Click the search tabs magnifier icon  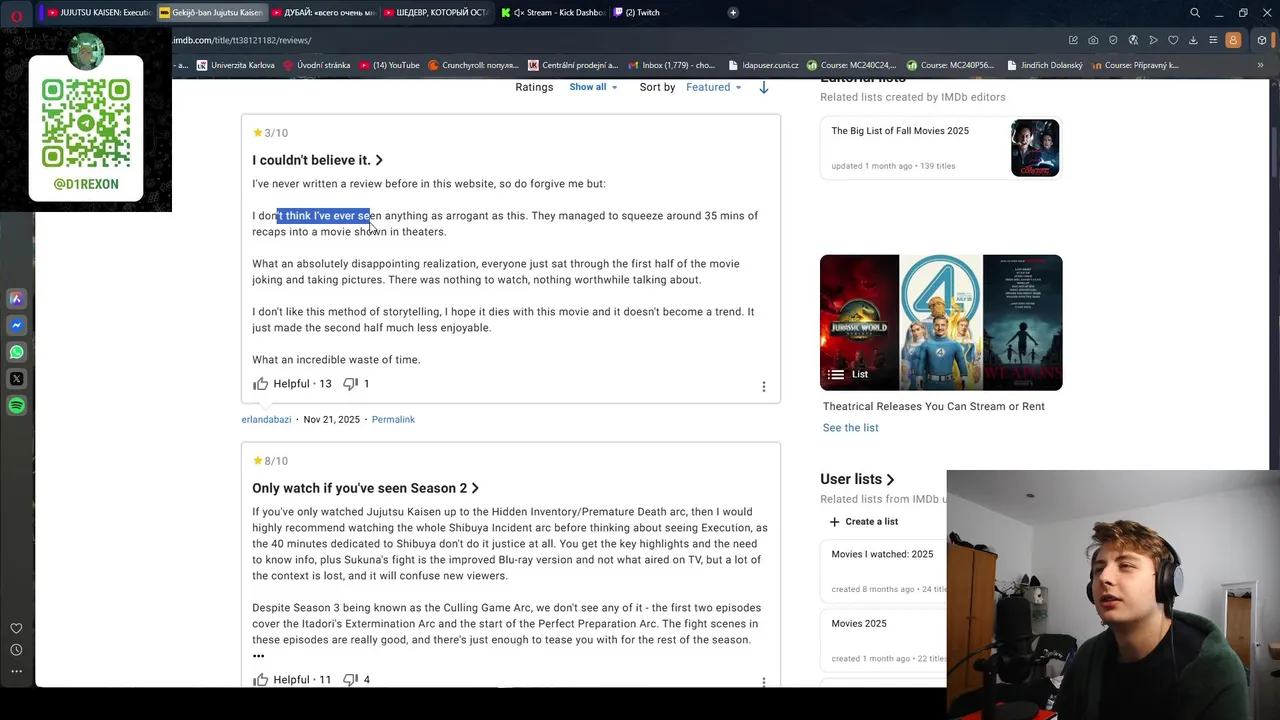1195,13
